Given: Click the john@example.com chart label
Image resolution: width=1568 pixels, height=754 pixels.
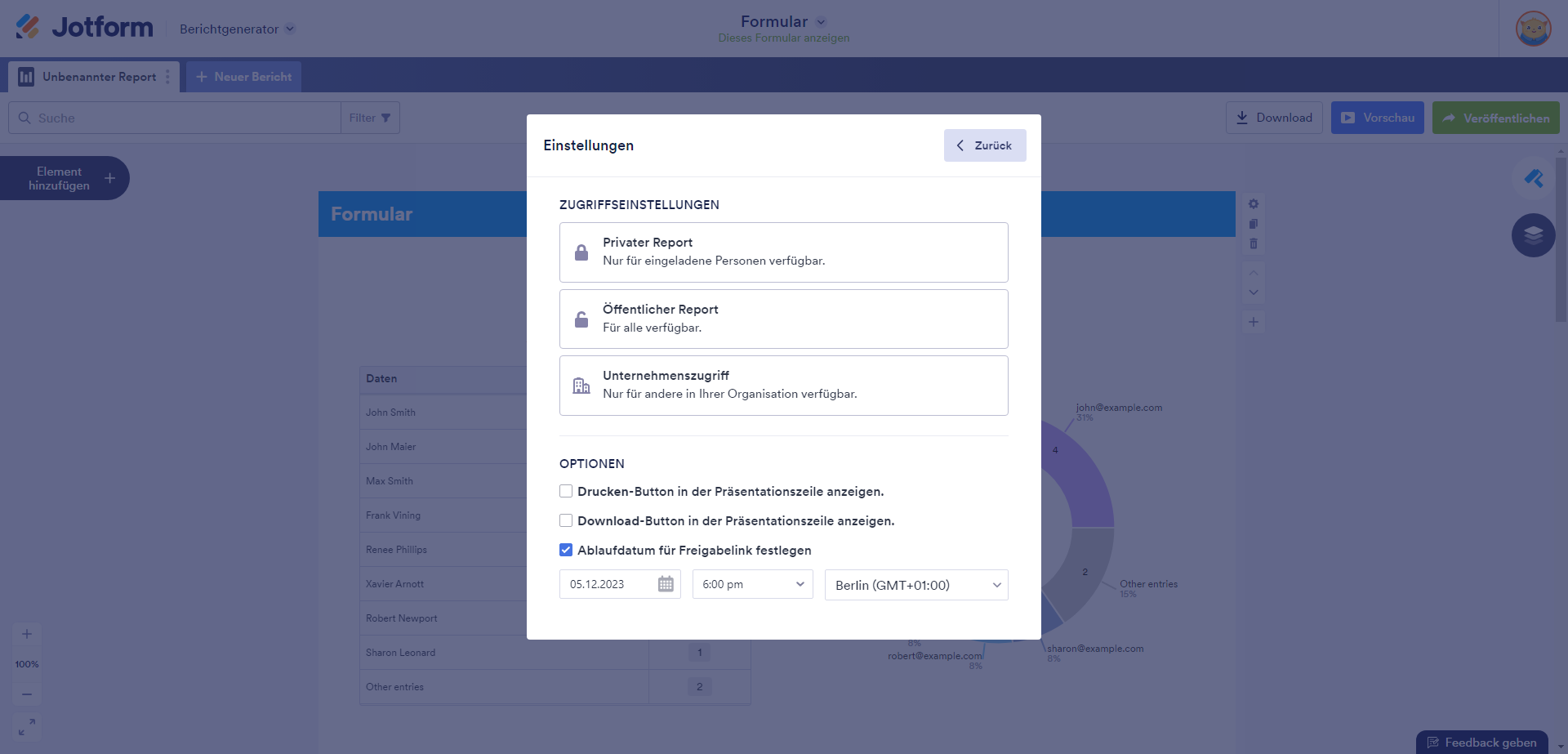Looking at the screenshot, I should point(1119,408).
